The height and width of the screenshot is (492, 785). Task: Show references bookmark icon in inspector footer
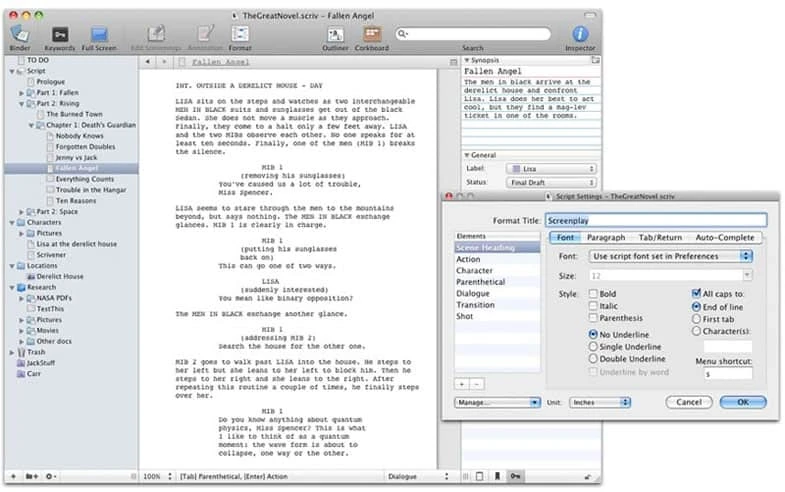(497, 476)
